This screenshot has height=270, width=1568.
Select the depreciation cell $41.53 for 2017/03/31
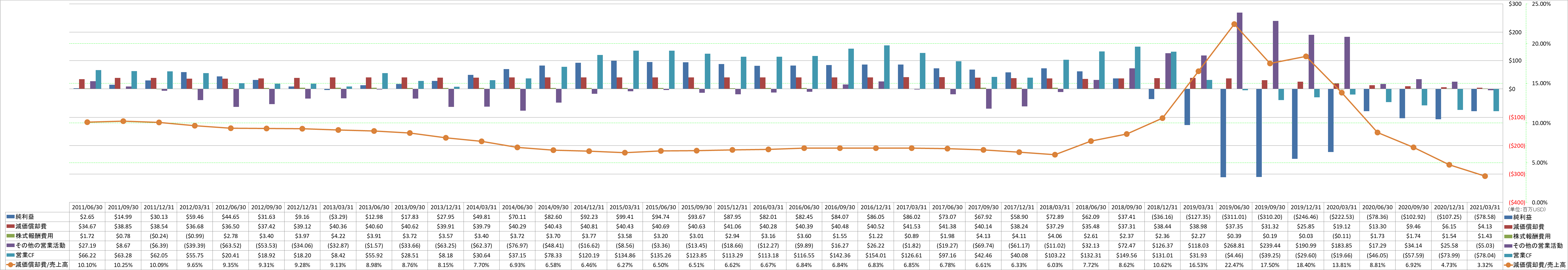[911, 226]
